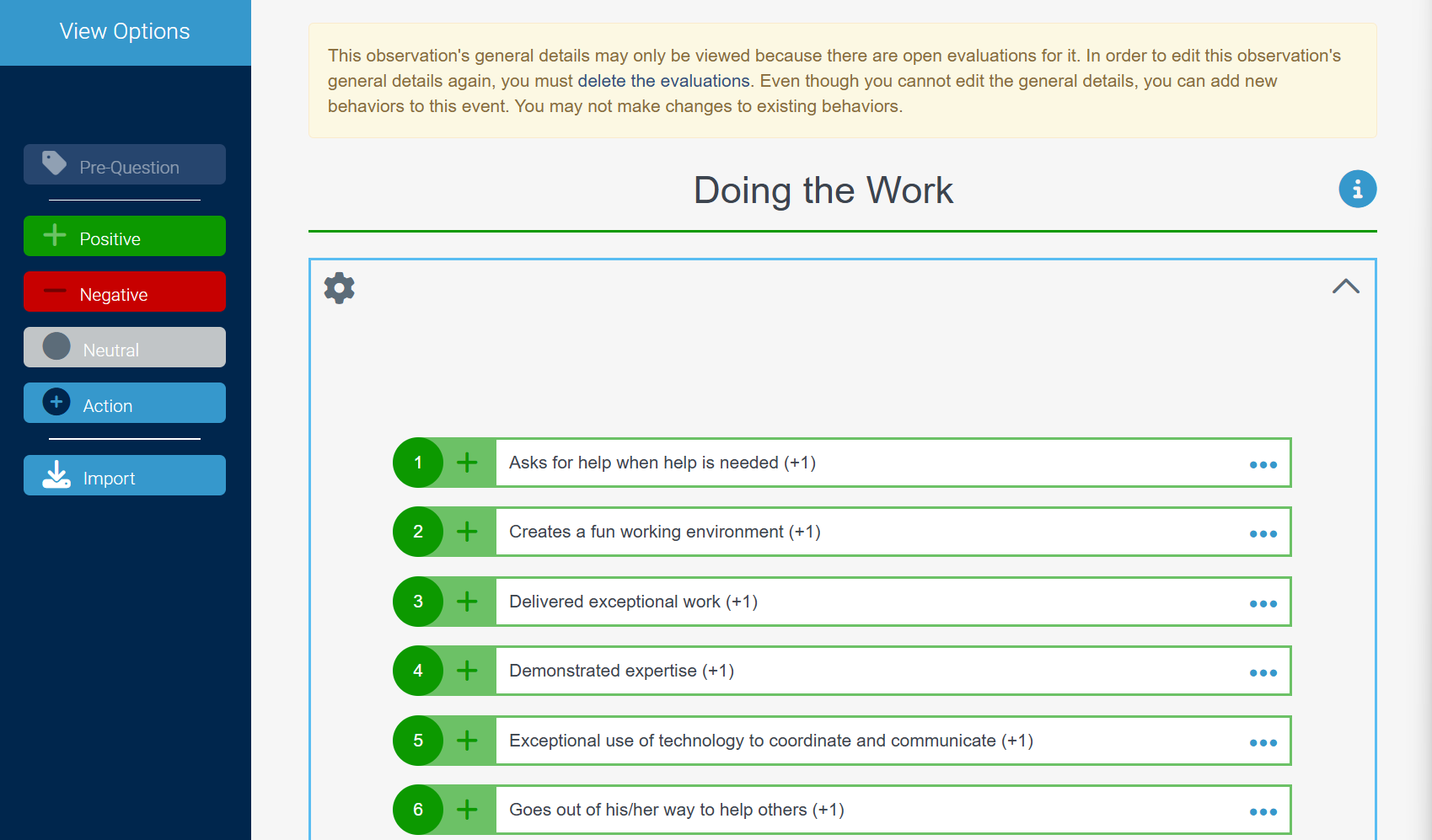Open more options for Demonstrated expertise row
1432x840 pixels.
[1263, 673]
